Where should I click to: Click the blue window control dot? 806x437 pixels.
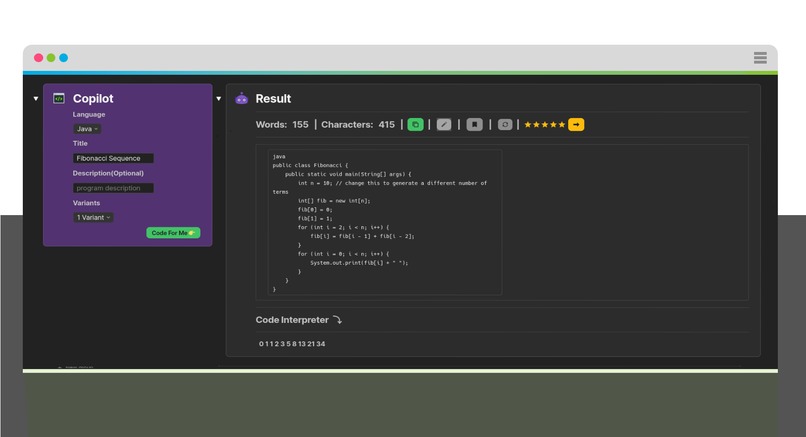pos(63,58)
